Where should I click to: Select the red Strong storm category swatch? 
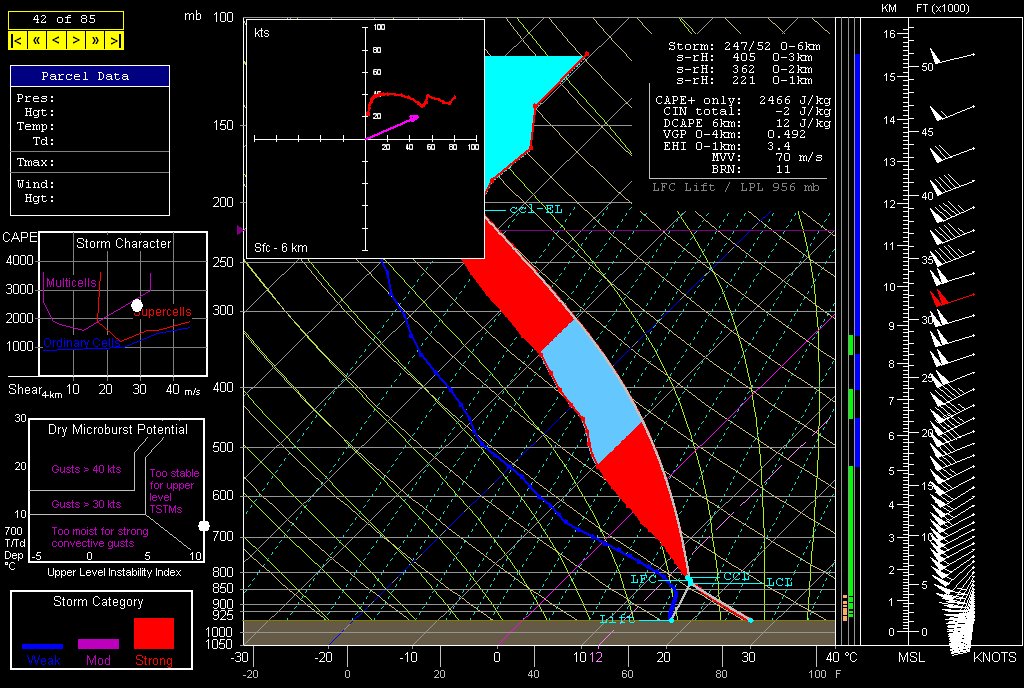(x=154, y=634)
